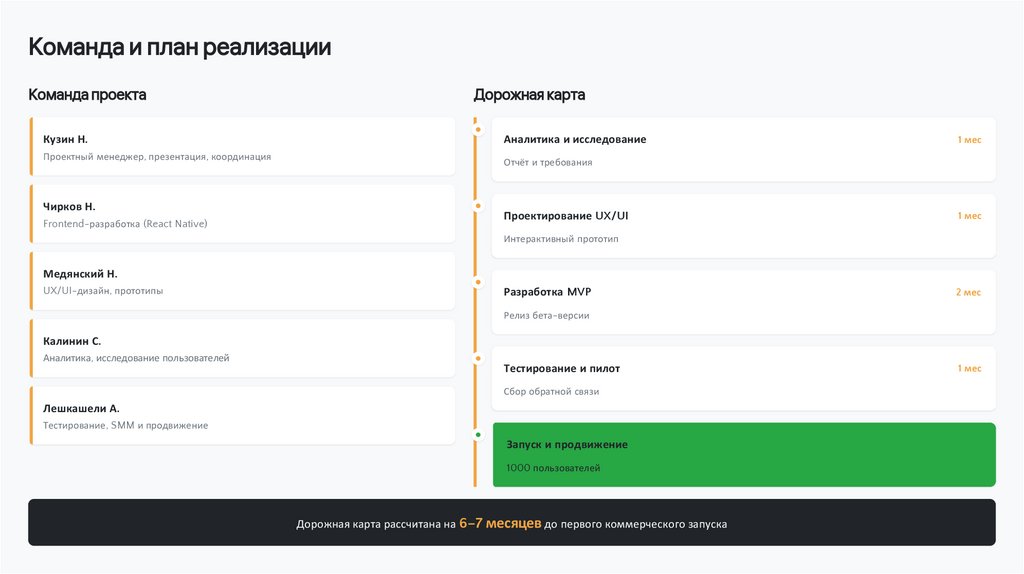Click green timeline dot beside Запуск и продвижение
Viewport: 1024px width, 574px height.
pyautogui.click(x=478, y=435)
